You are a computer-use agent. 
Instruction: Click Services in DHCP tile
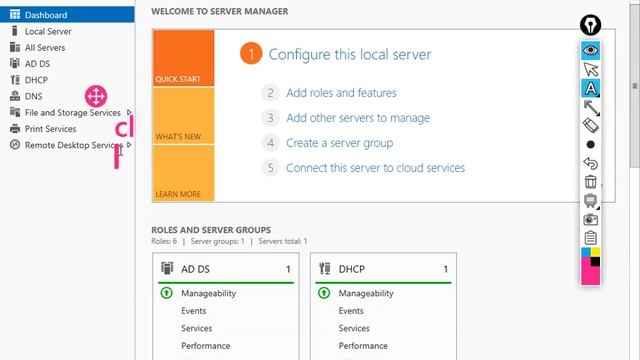(x=354, y=329)
